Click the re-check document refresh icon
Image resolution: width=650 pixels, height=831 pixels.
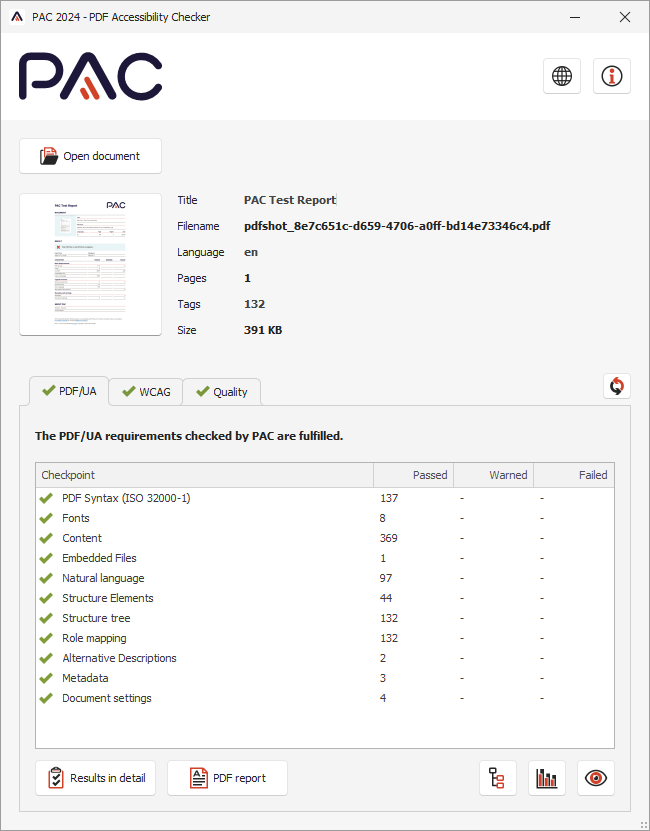[x=617, y=386]
